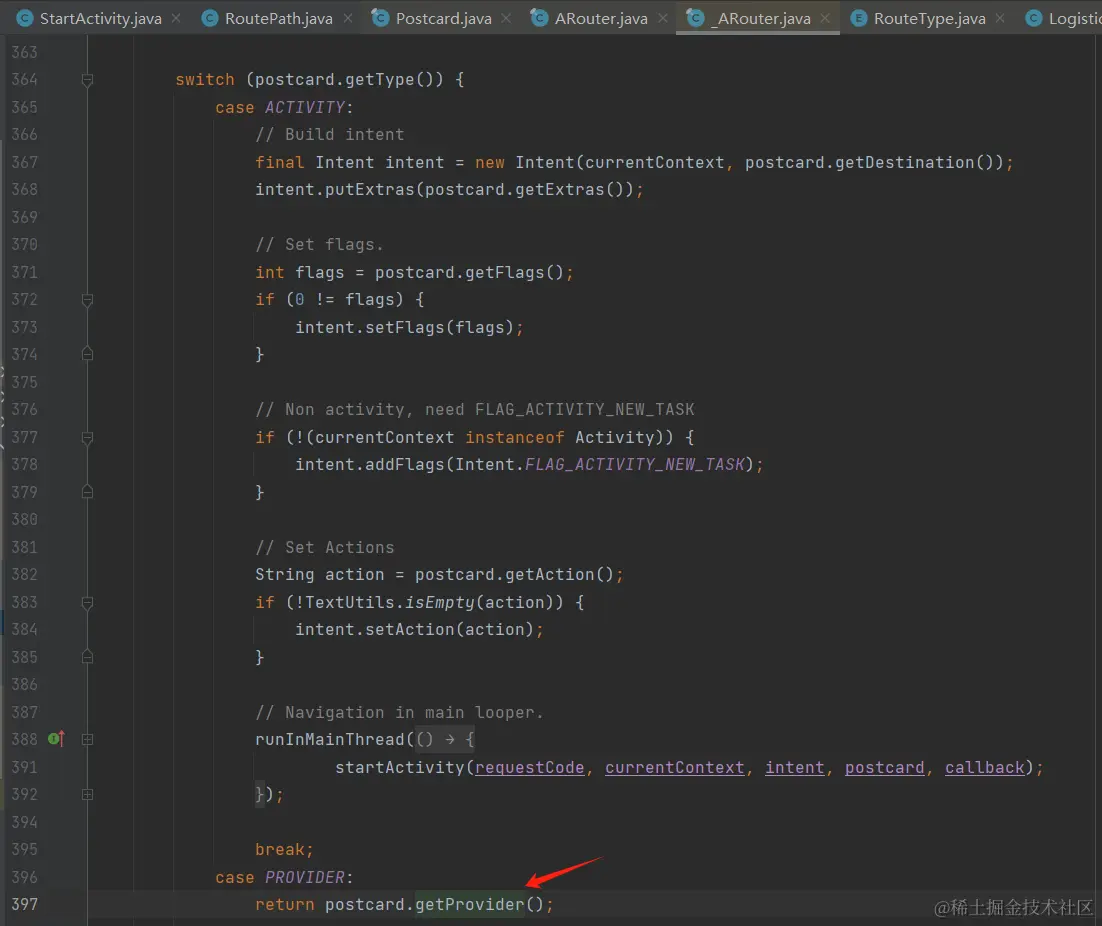Click the _ARouter.java class icon
The image size is (1102, 926).
click(x=695, y=18)
